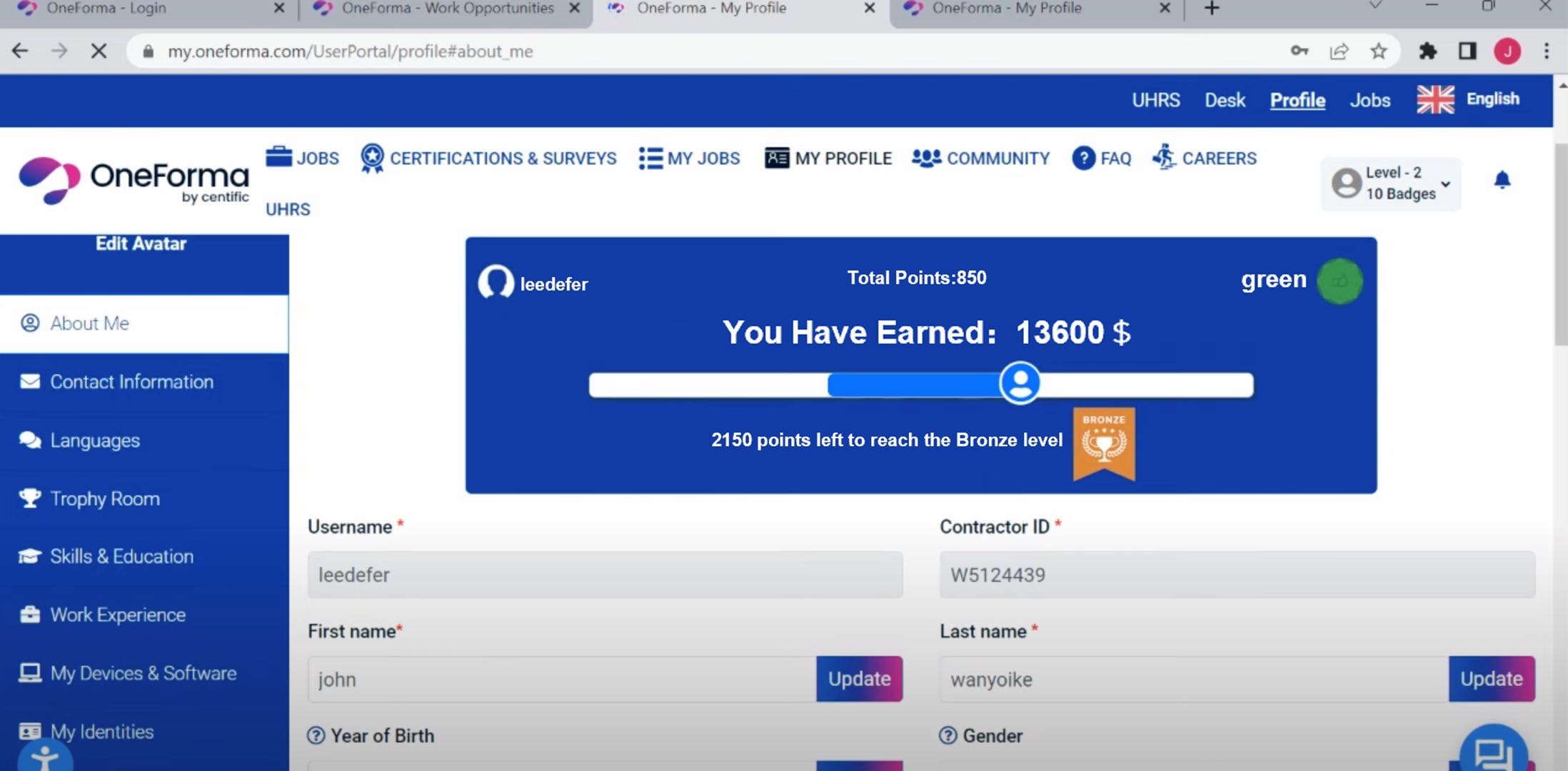This screenshot has width=1568, height=771.
Task: Switch to Work Opportunities browser tab
Action: 446,9
